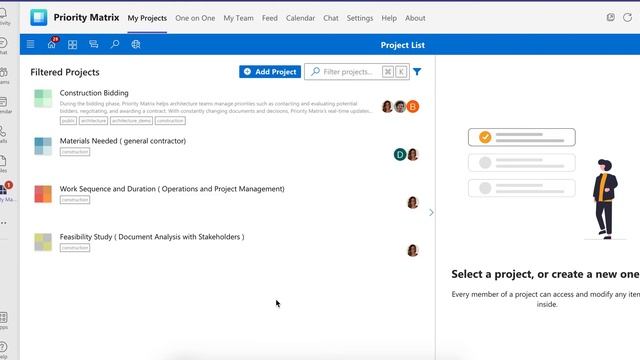Switch to the Calendar tab
Viewport: 640px width, 360px height.
(x=300, y=18)
